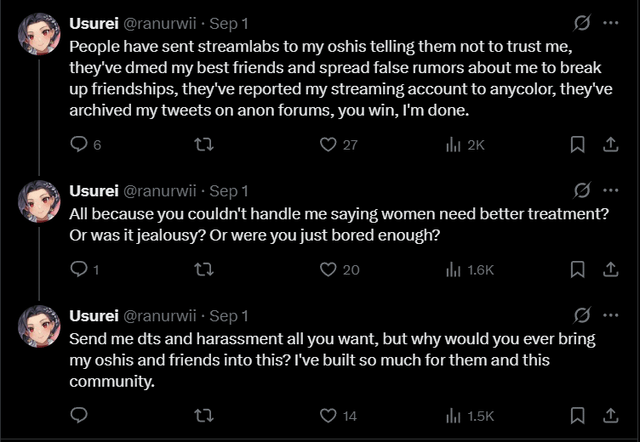Share the second tweet about jealousy

[610, 269]
